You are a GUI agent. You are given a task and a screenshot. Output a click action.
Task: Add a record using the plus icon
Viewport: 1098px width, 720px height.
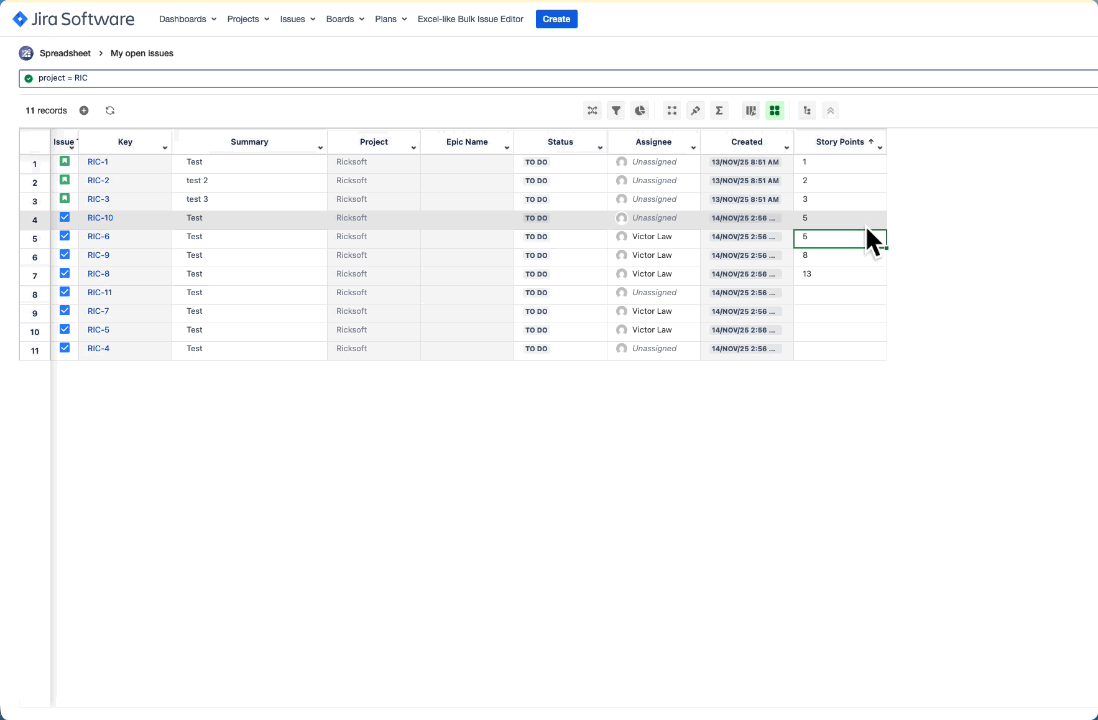pos(84,110)
